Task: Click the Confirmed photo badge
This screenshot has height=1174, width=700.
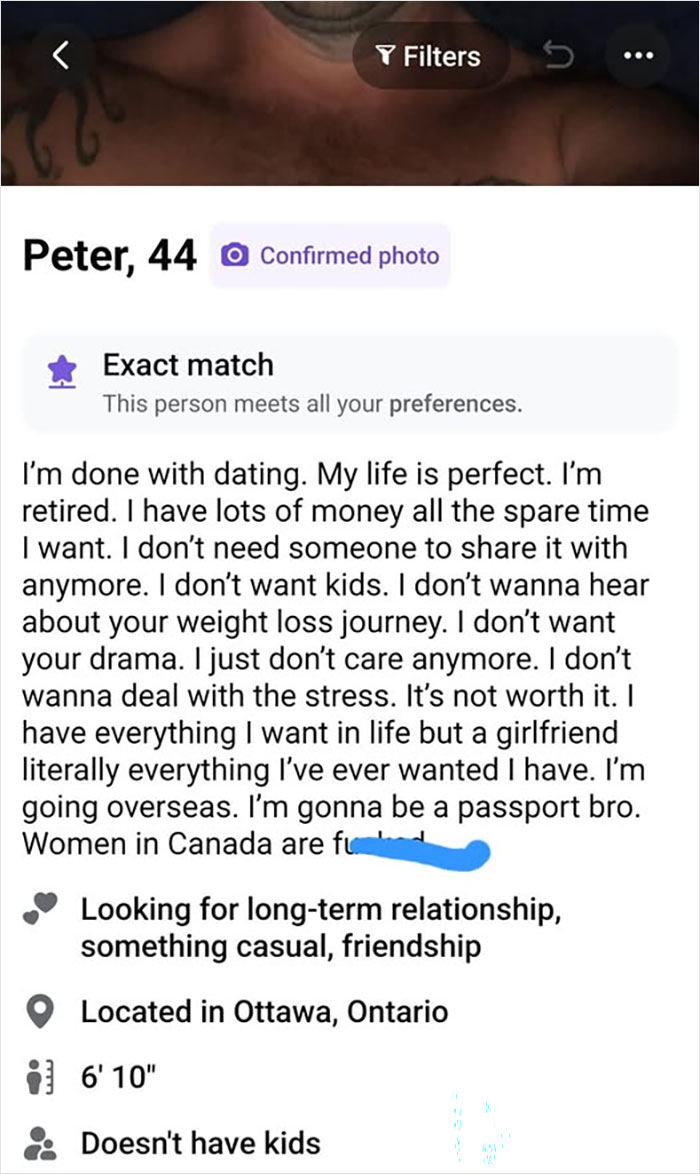Action: (330, 258)
